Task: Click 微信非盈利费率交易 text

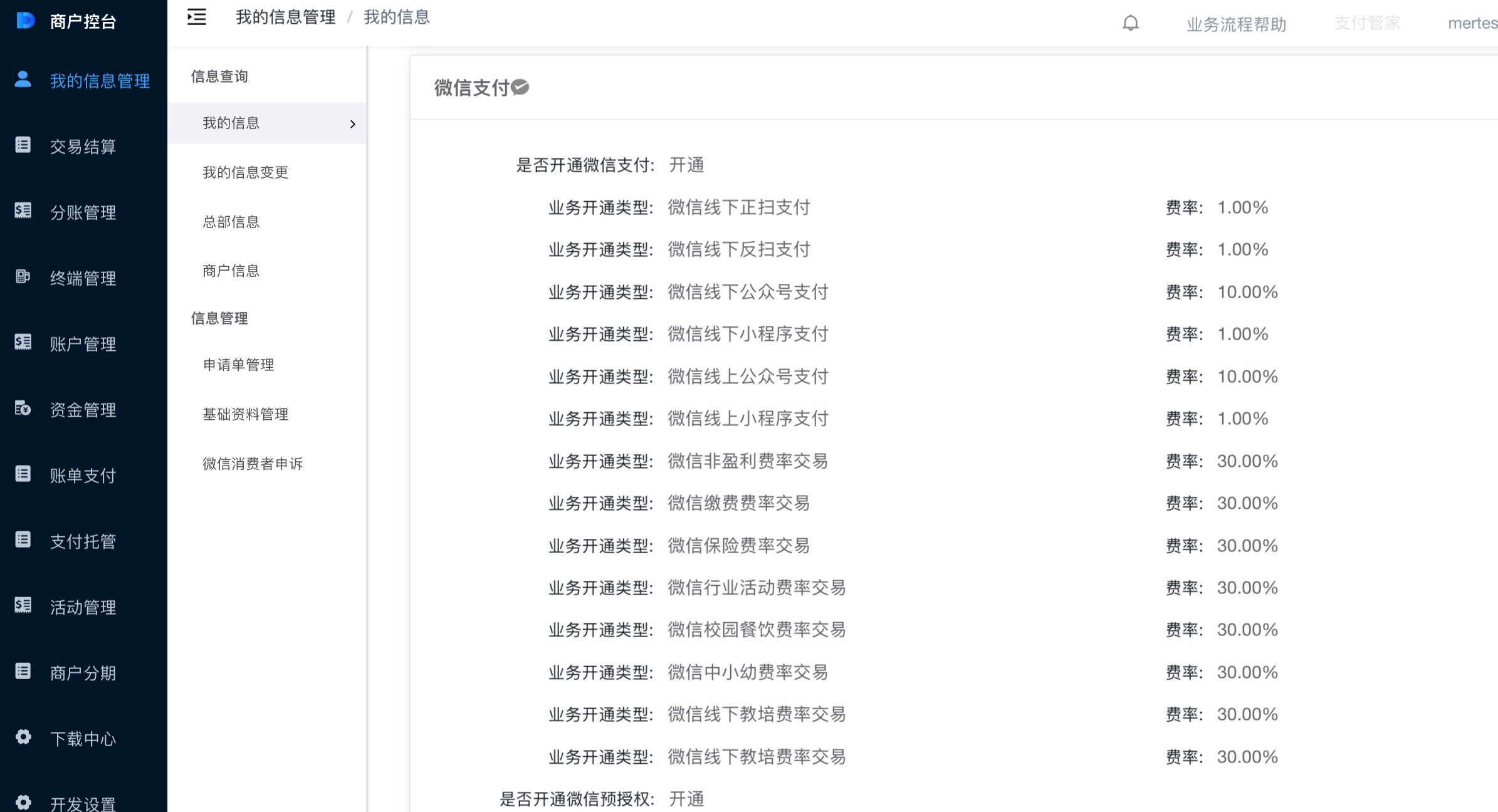Action: [x=748, y=461]
